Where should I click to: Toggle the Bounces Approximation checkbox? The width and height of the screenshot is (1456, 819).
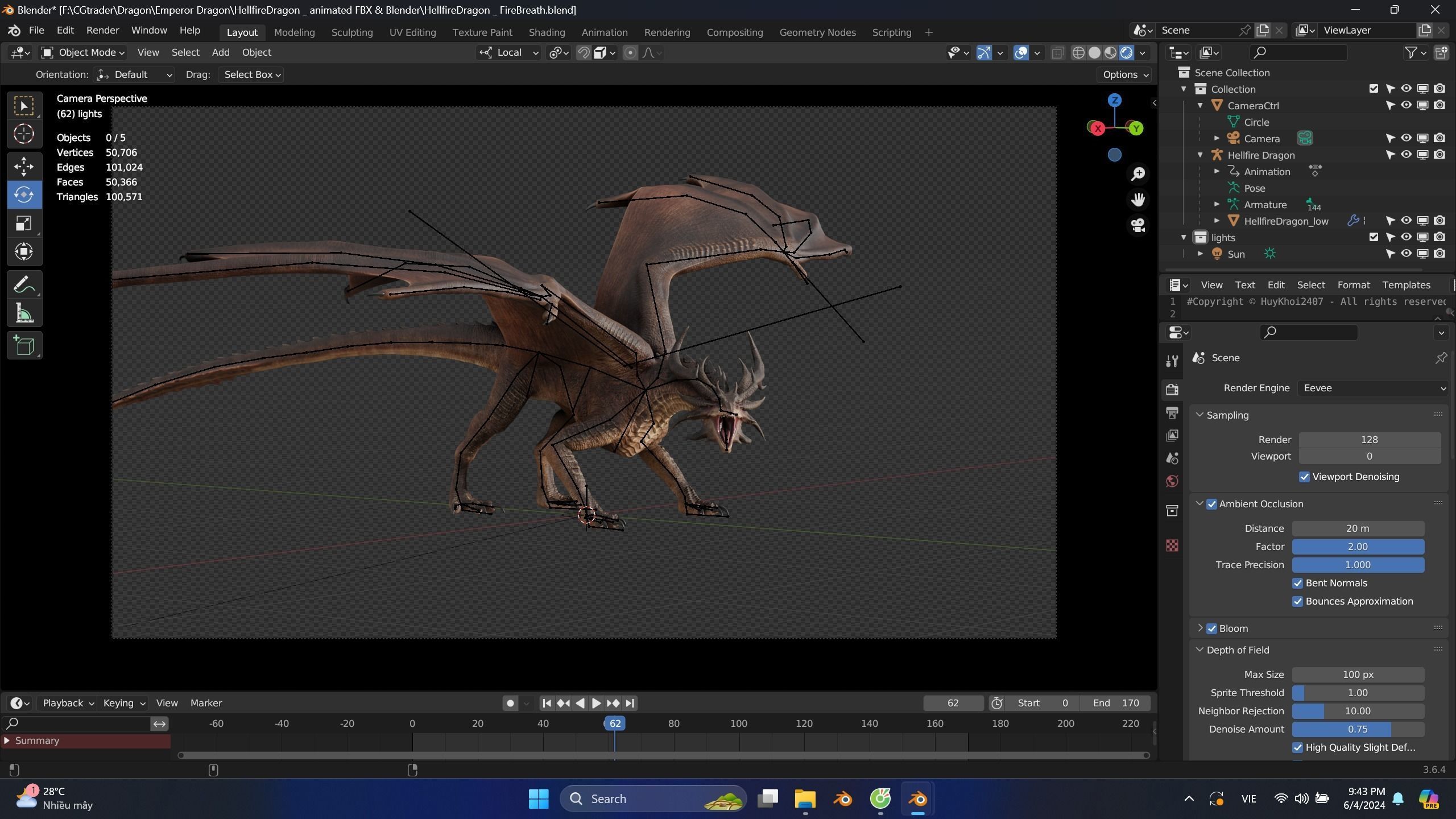pyautogui.click(x=1298, y=602)
